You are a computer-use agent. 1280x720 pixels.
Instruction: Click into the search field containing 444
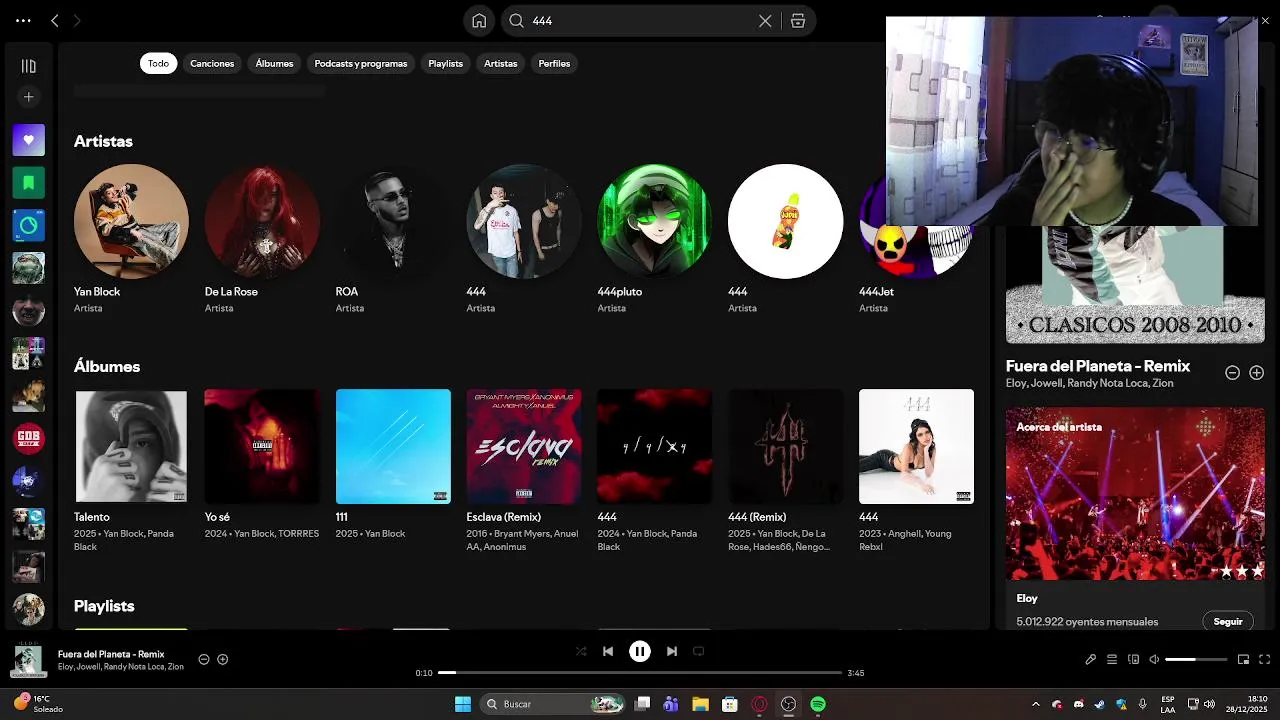tap(640, 21)
